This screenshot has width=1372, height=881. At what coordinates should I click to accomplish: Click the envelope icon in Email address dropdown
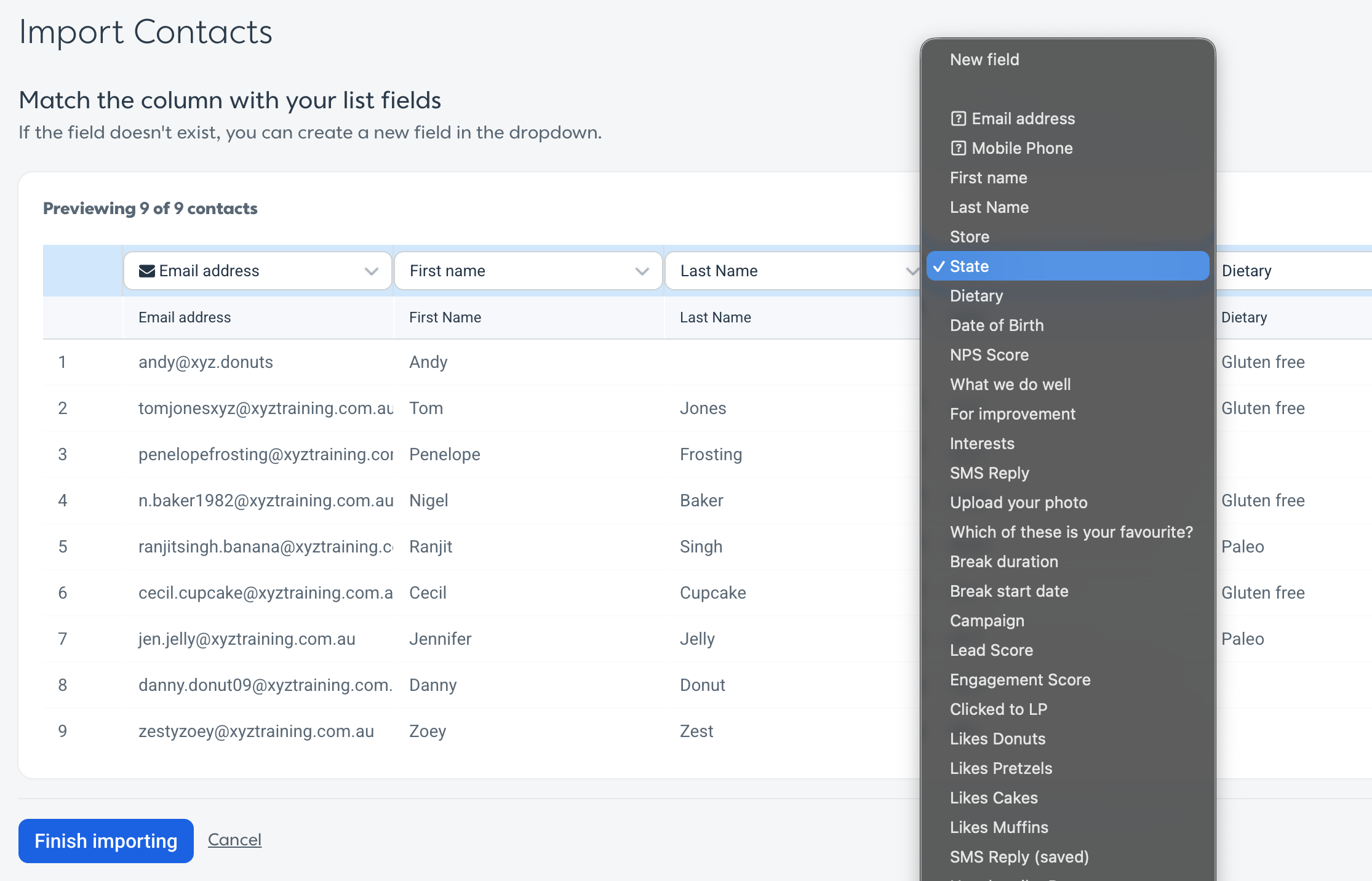point(146,271)
